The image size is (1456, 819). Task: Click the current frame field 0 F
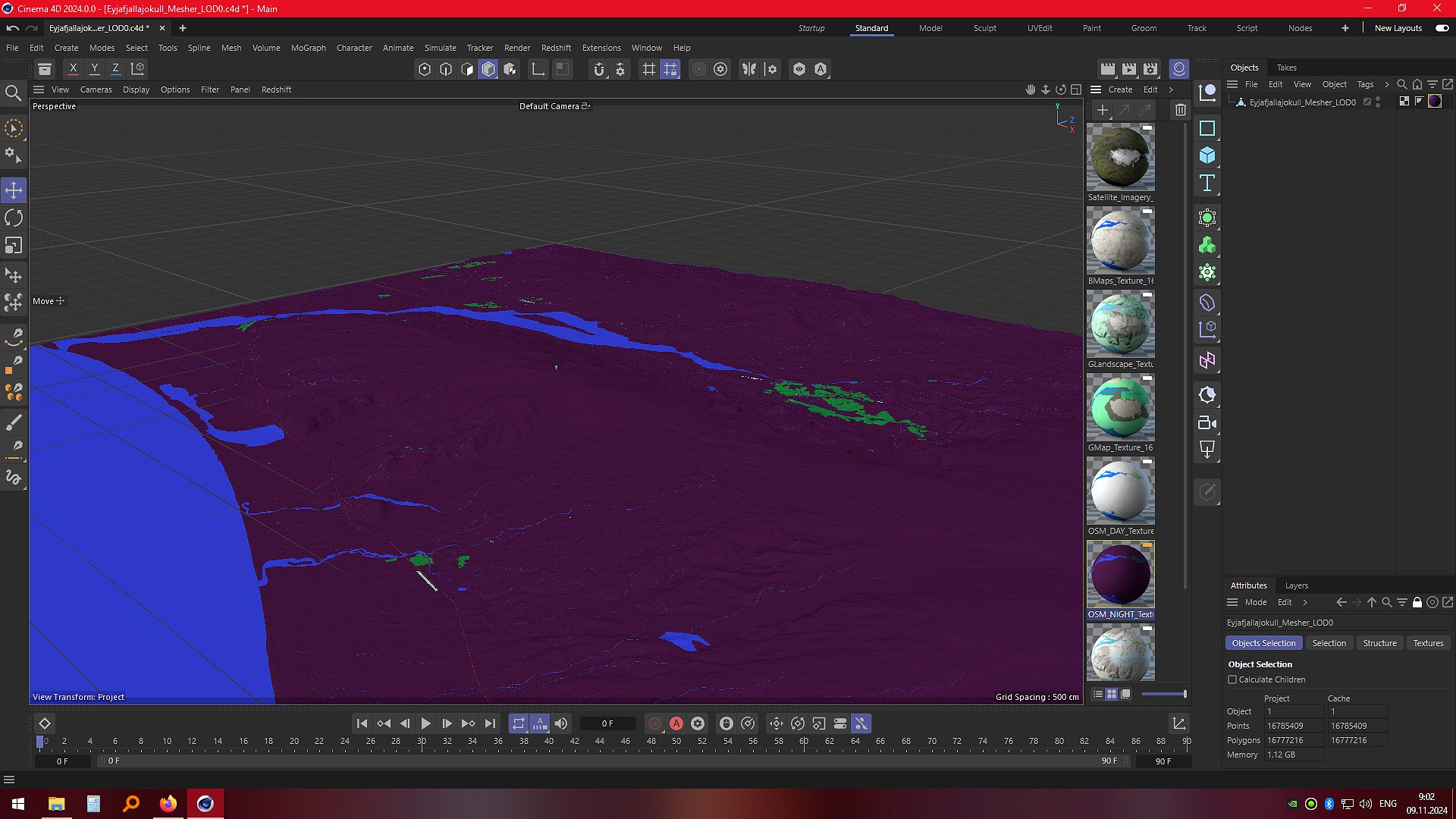coord(607,723)
